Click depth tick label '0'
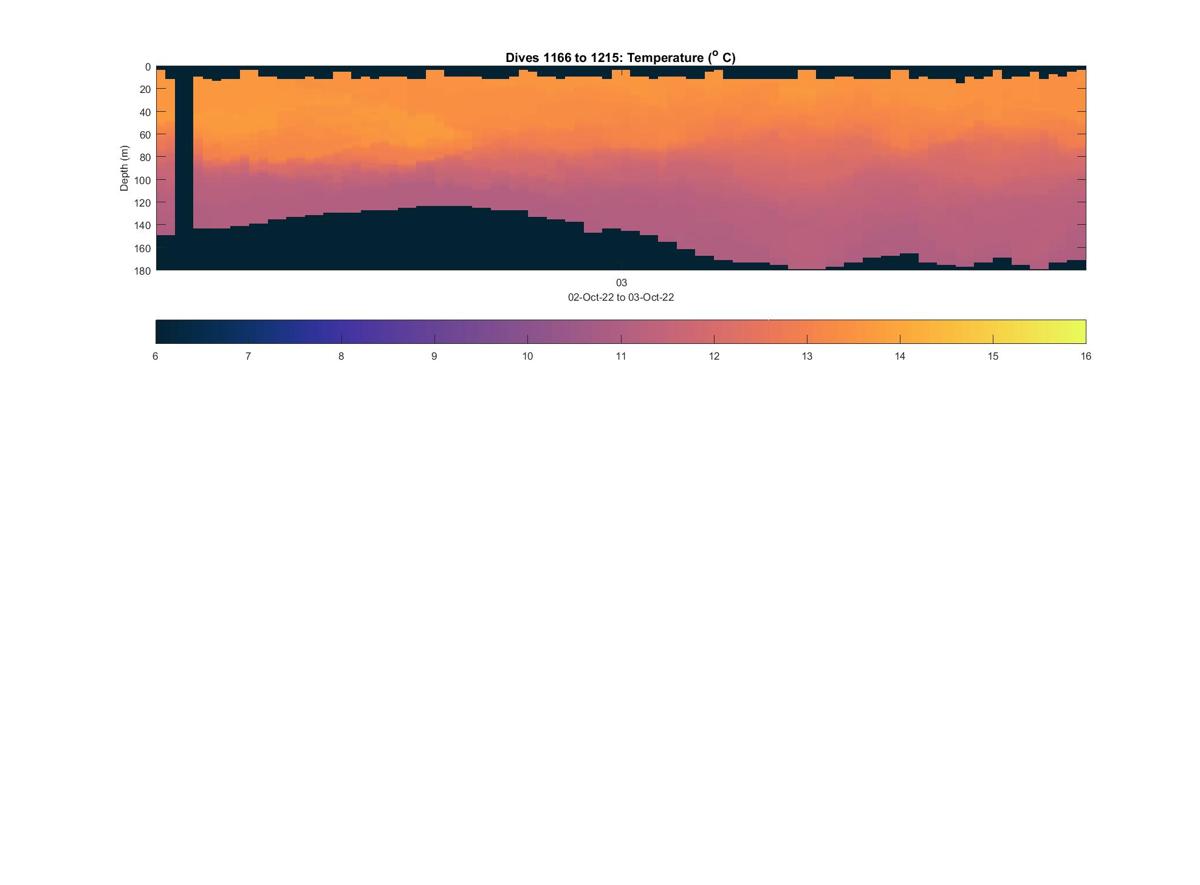This screenshot has height=885, width=1200. 147,67
